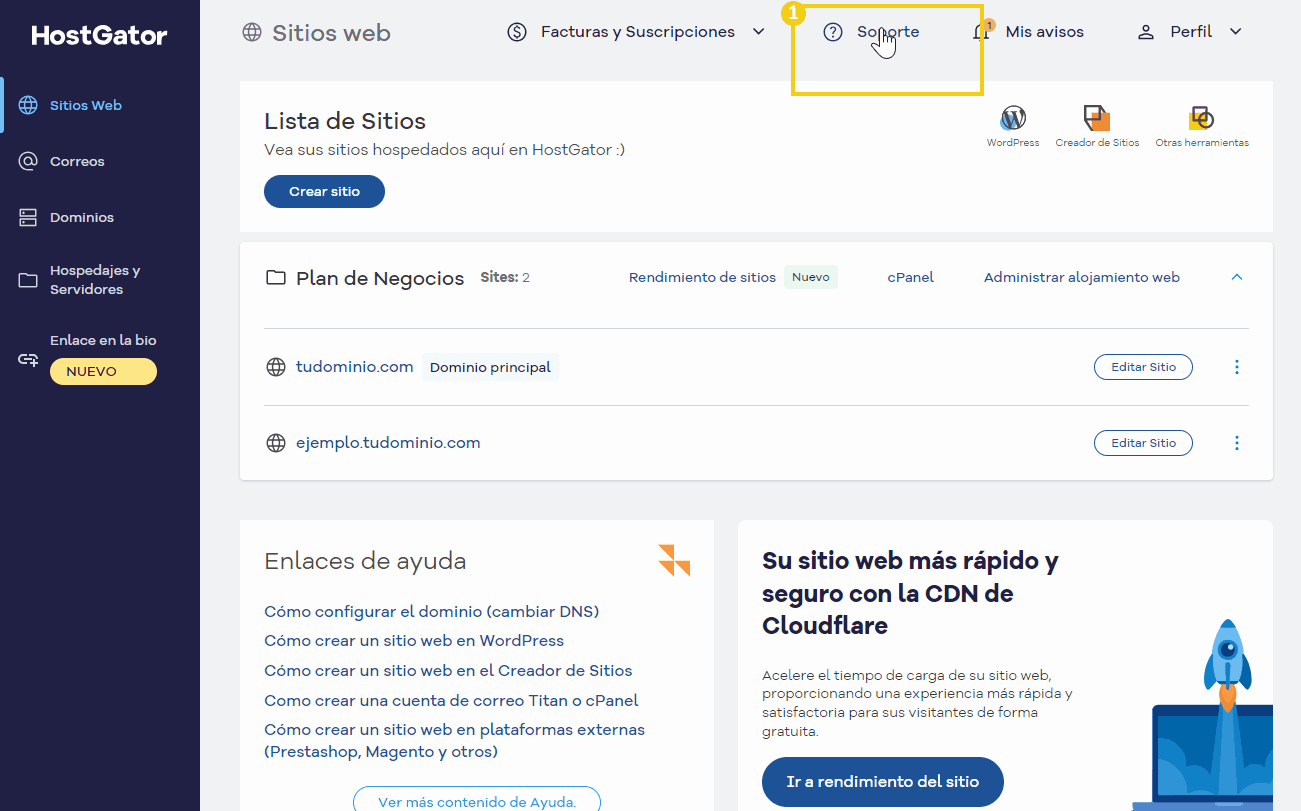Viewport: 1301px width, 811px height.
Task: Open Cómo crear sitio web en WordPress
Action: [x=414, y=641]
